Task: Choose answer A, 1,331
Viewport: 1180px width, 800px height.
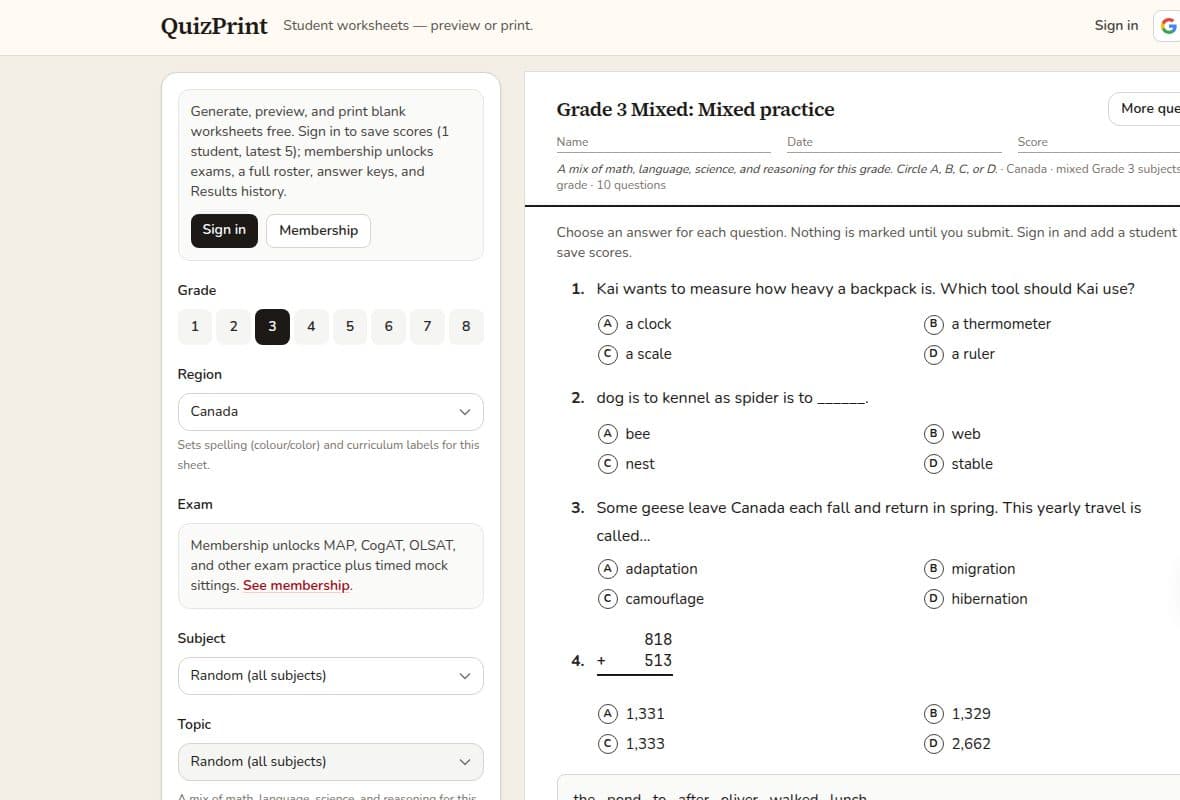Action: pyautogui.click(x=631, y=713)
